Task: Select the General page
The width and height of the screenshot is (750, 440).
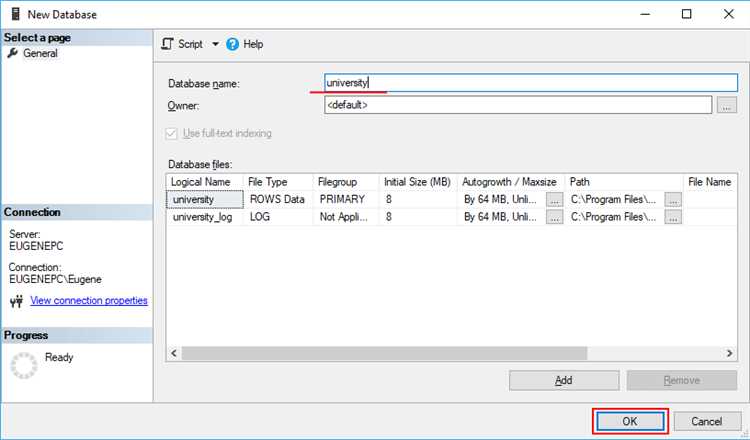Action: click(40, 53)
